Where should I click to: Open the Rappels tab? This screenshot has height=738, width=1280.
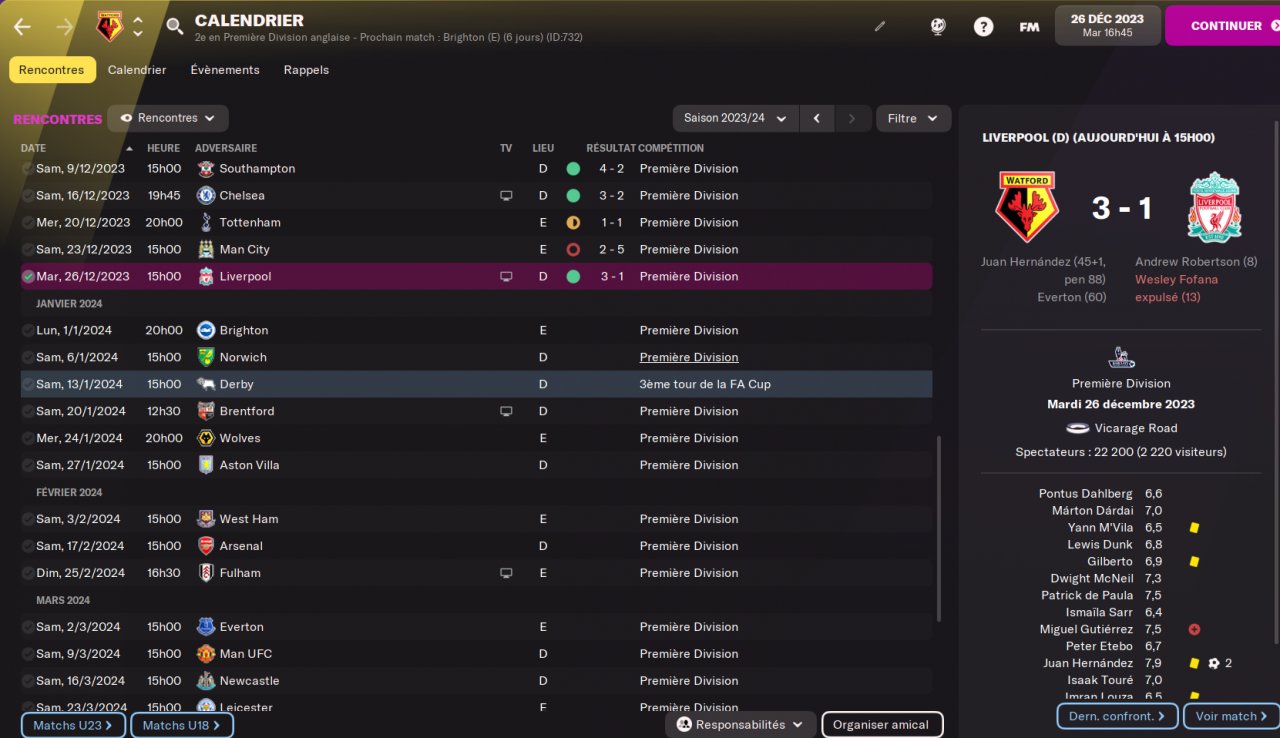tap(306, 70)
